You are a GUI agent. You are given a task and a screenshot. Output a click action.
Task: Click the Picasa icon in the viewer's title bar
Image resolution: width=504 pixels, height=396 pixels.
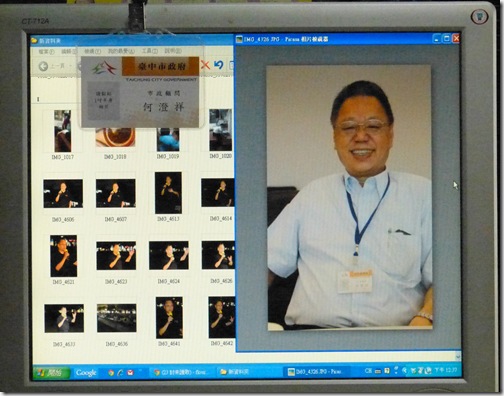coord(239,39)
